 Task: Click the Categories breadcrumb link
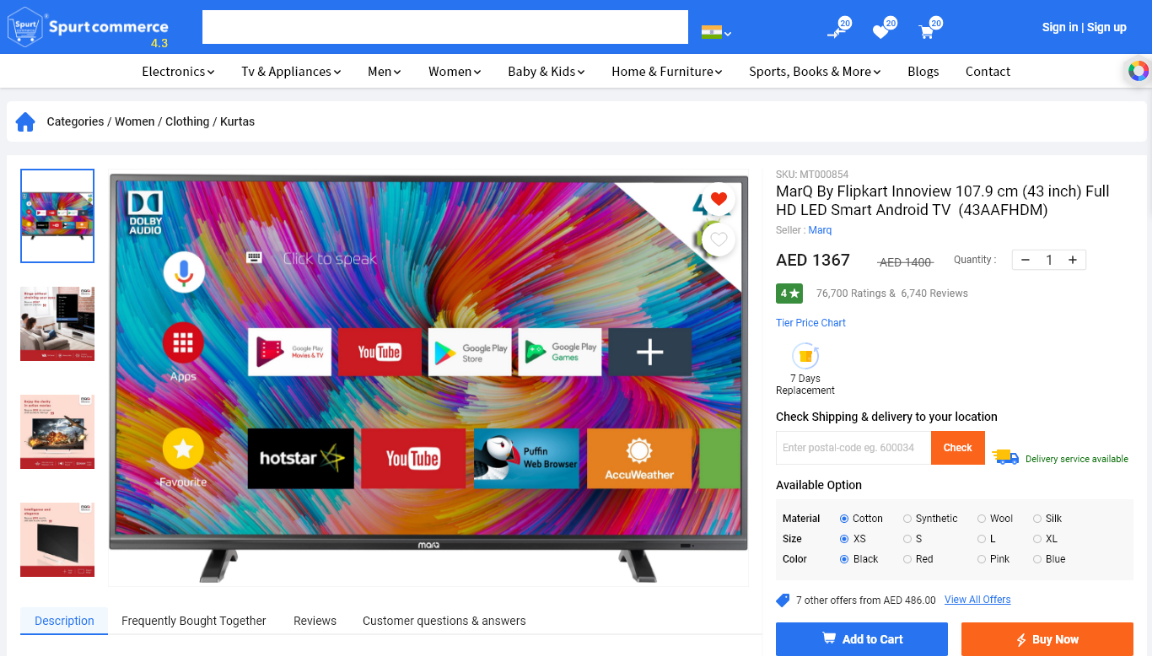pos(75,121)
